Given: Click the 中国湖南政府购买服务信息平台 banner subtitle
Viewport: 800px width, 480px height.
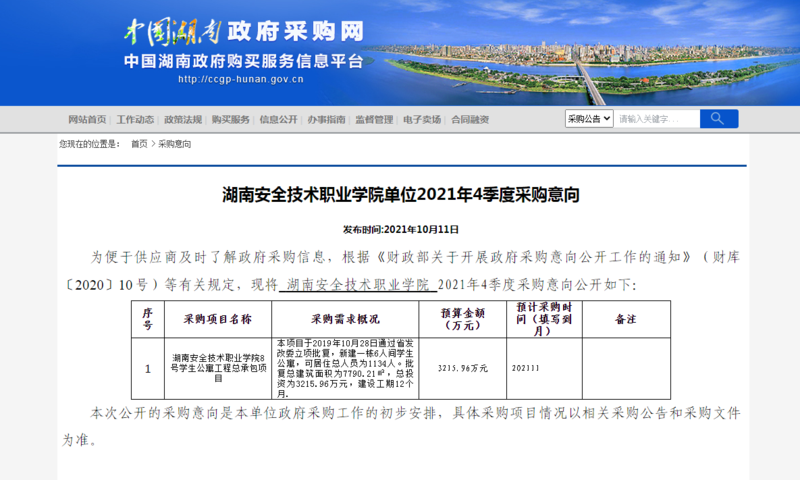Looking at the screenshot, I should pos(243,61).
